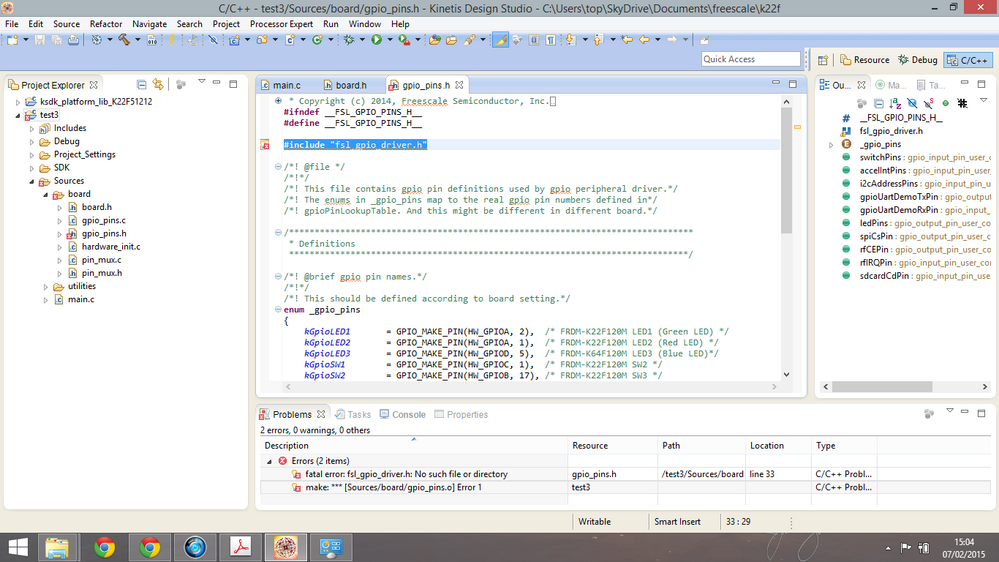
Task: Open the Refactor menu
Action: point(106,24)
